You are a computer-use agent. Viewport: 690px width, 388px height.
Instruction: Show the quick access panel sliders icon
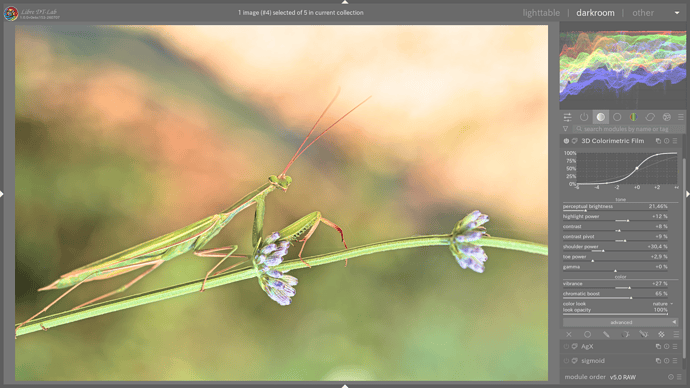point(567,117)
